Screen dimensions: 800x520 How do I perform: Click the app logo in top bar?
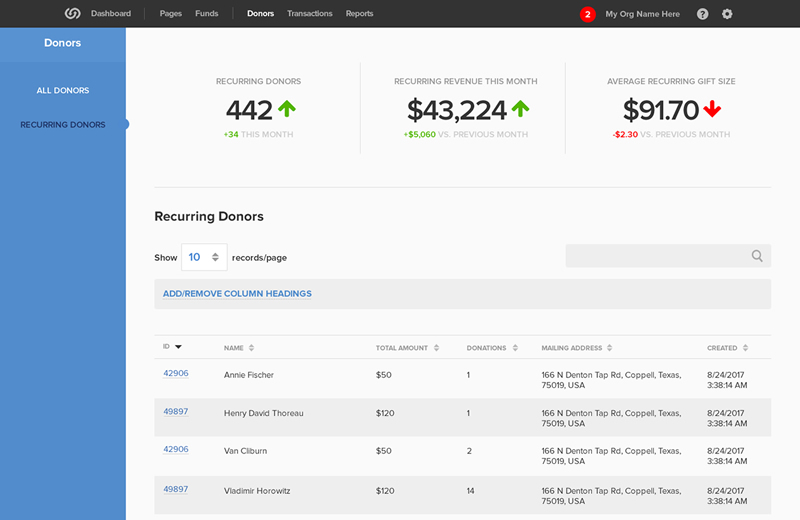coord(72,14)
